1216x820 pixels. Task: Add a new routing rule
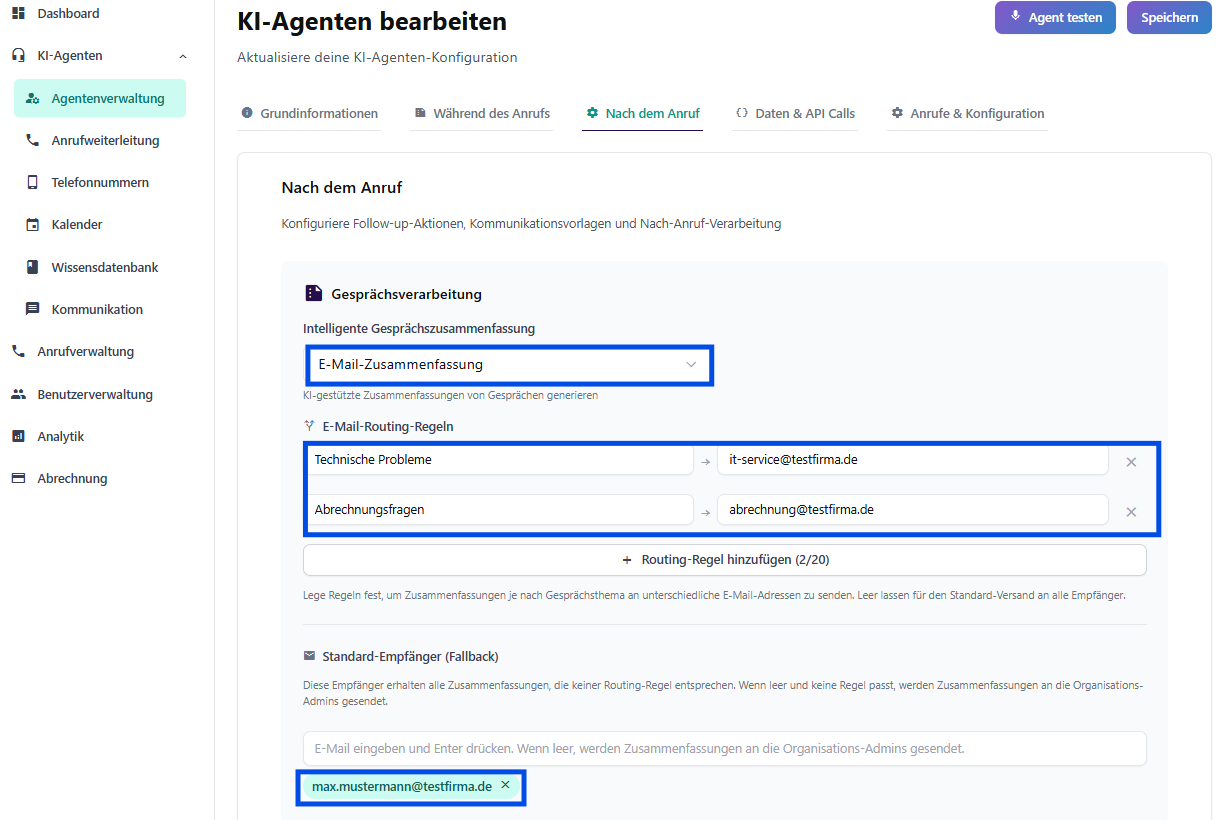point(724,560)
